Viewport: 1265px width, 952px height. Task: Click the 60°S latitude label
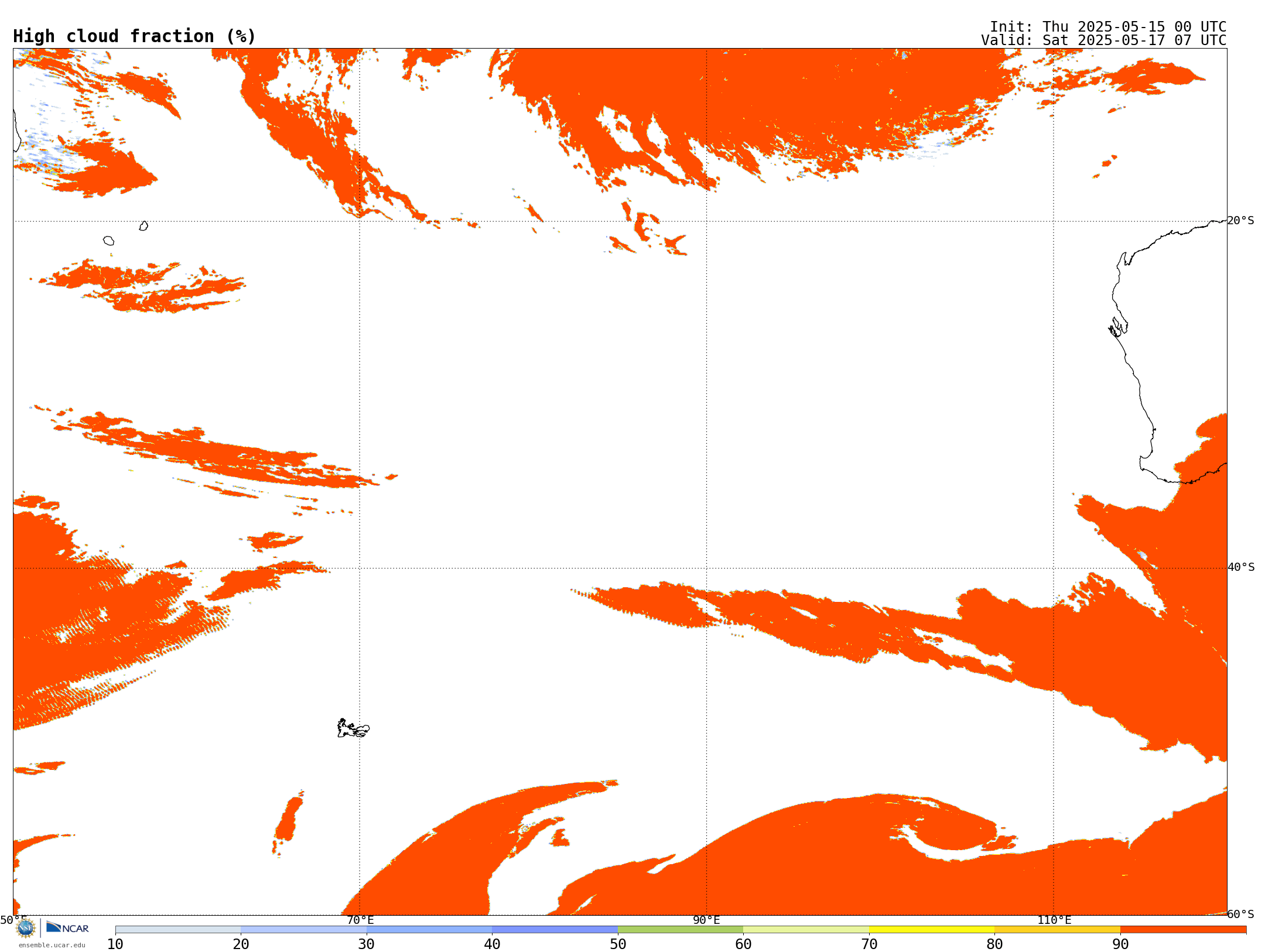point(1241,914)
